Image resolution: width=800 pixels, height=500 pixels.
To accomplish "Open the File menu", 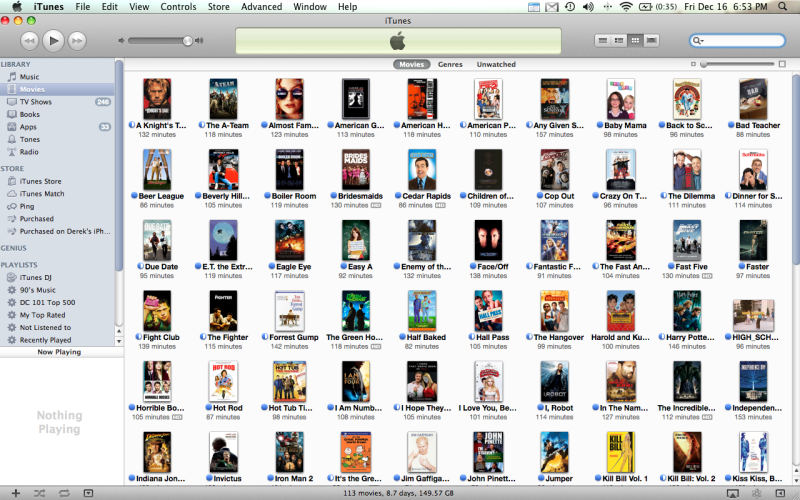I will click(83, 7).
